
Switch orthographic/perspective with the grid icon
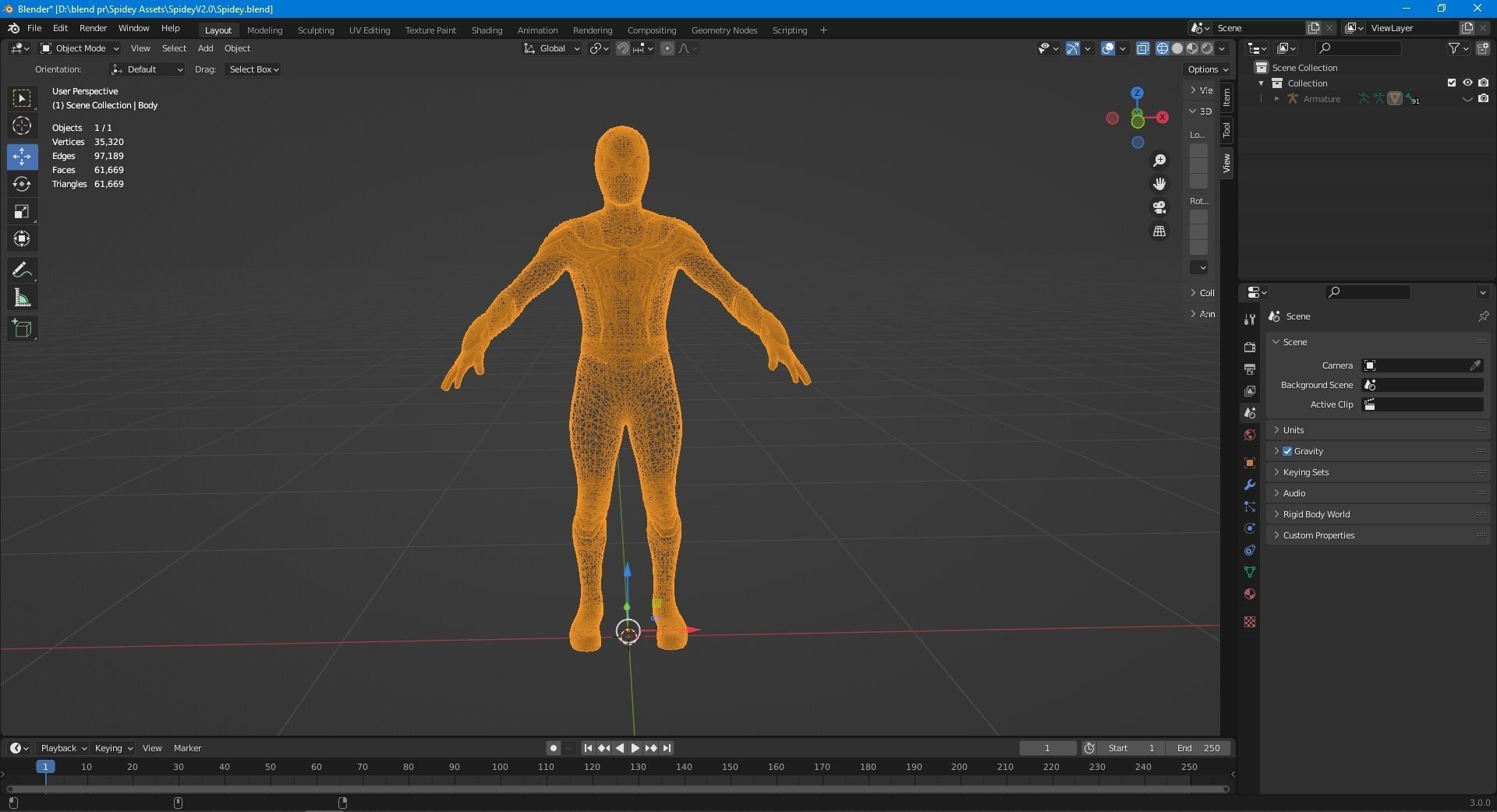tap(1159, 231)
